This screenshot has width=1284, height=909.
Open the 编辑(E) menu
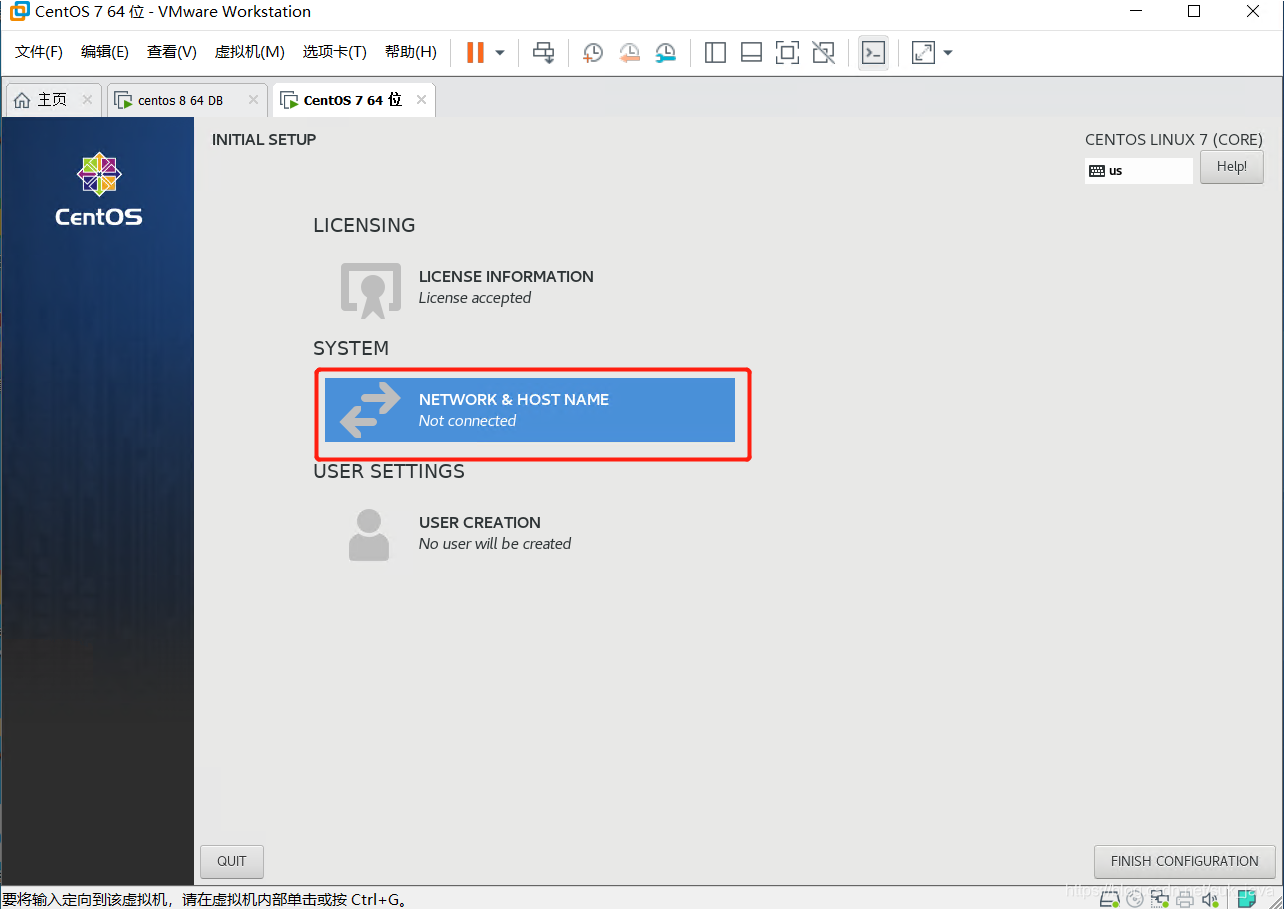pos(105,52)
